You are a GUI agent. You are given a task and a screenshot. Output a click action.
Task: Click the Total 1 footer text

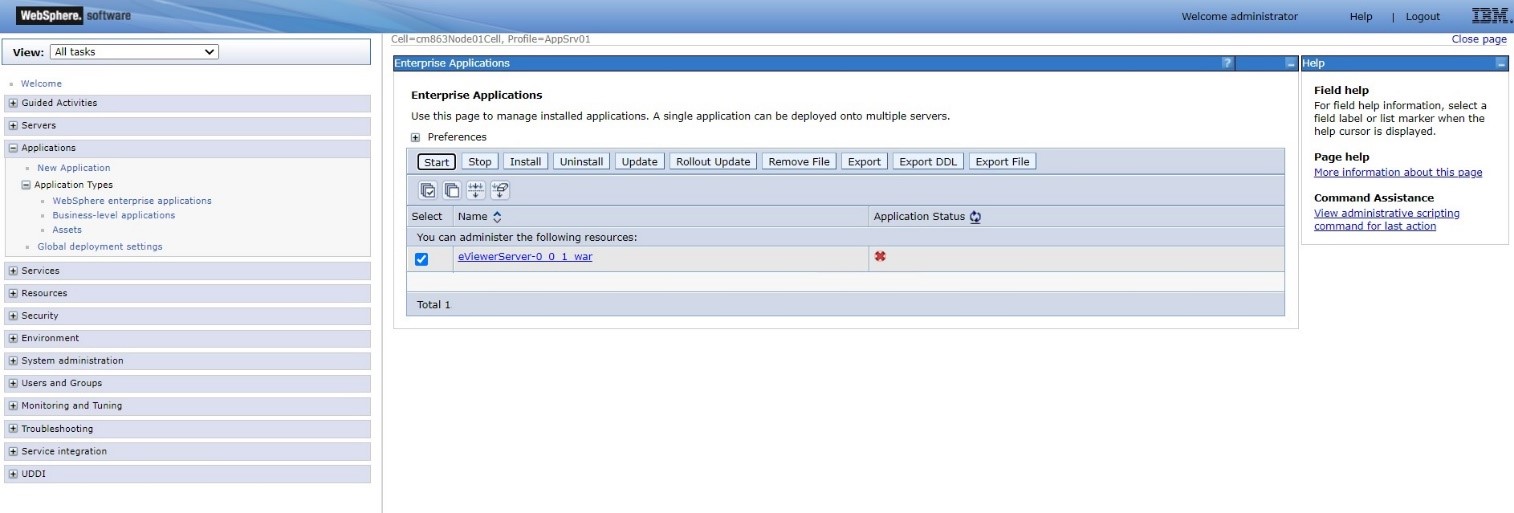tap(434, 304)
